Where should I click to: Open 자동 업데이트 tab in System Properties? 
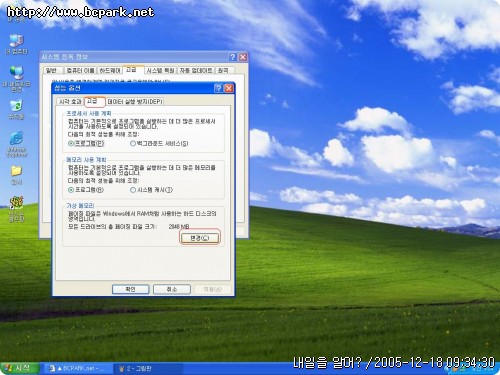click(x=196, y=70)
